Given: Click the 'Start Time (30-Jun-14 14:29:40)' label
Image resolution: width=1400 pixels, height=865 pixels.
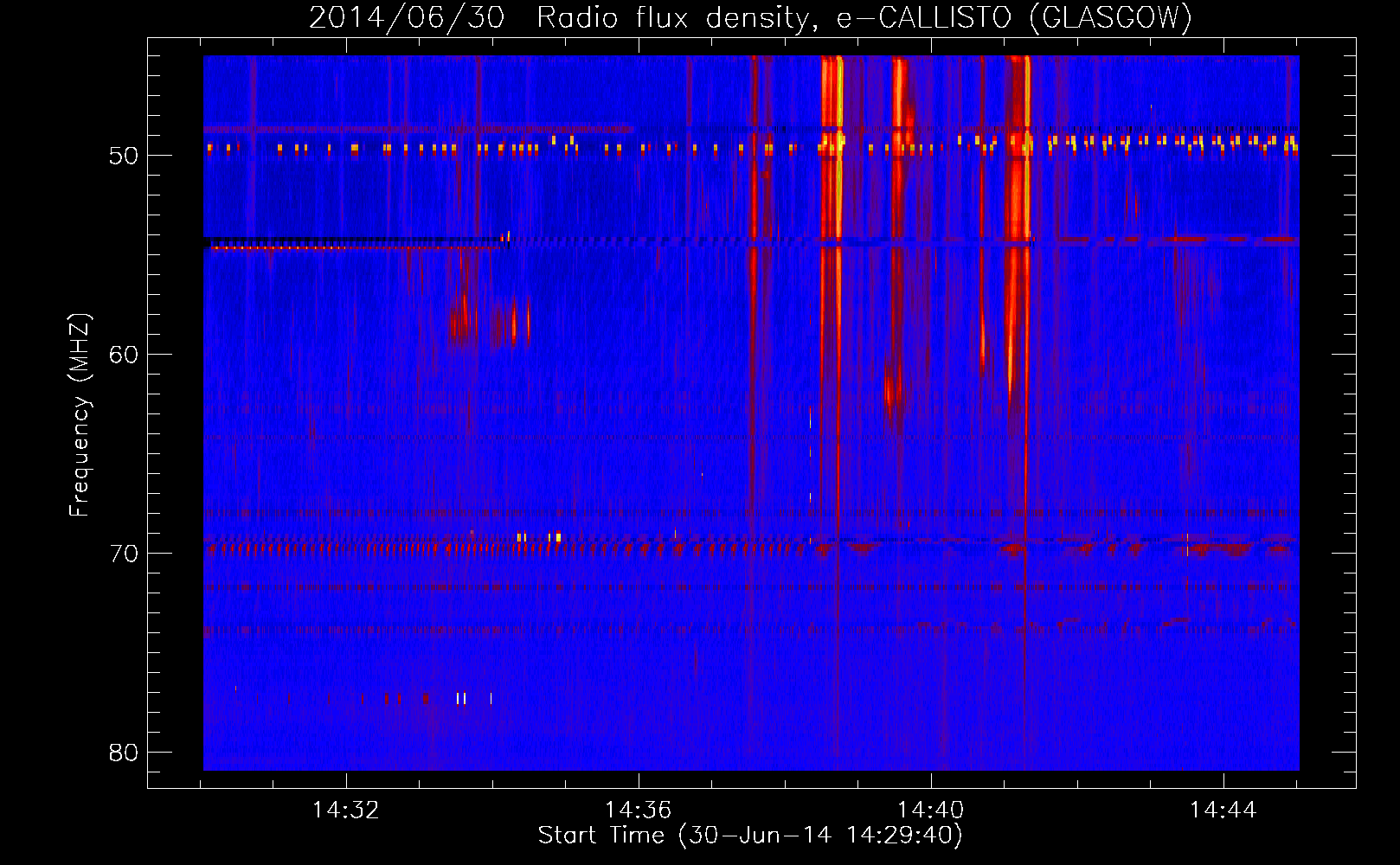Looking at the screenshot, I should [x=750, y=836].
